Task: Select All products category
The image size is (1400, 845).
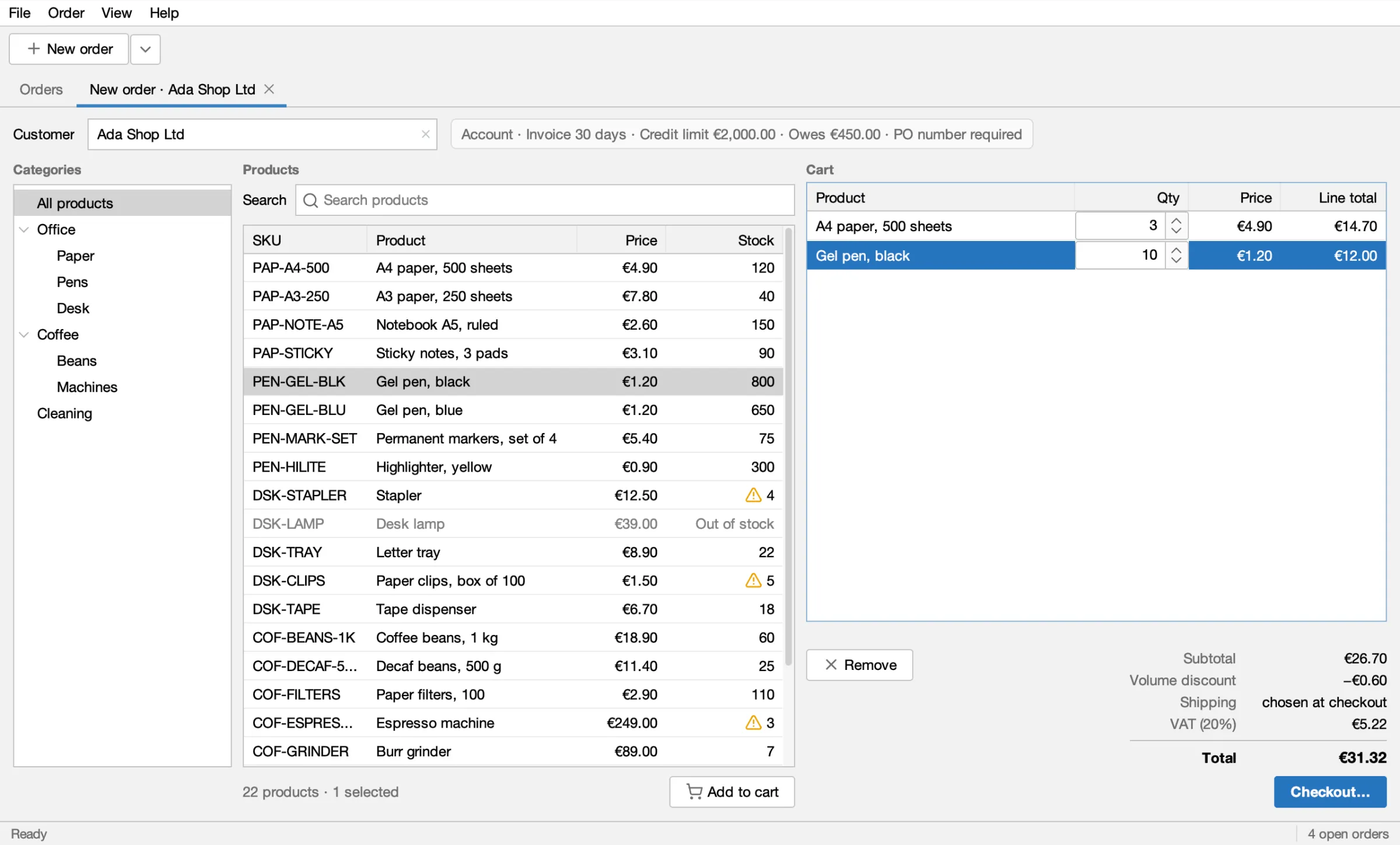Action: tap(123, 203)
